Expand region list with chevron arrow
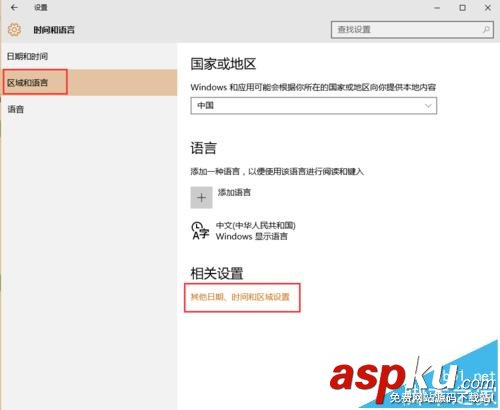The image size is (500, 410). [428, 106]
